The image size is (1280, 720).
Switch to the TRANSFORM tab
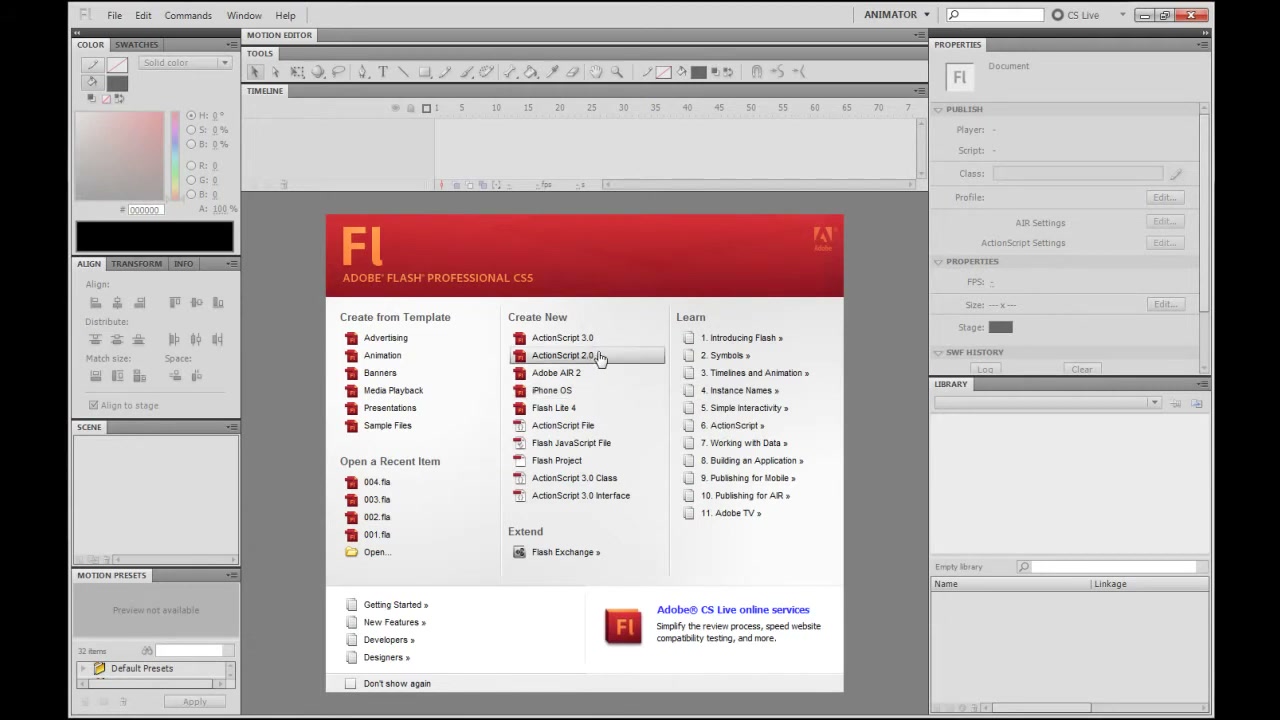[x=136, y=264]
